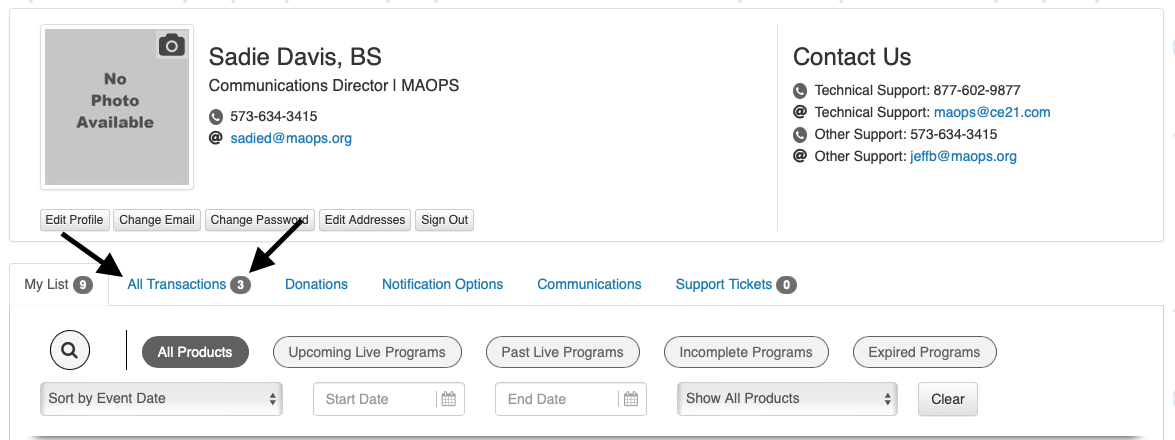Toggle the Upcoming Live Programs filter
Viewport: 1175px width, 440px height.
point(367,352)
